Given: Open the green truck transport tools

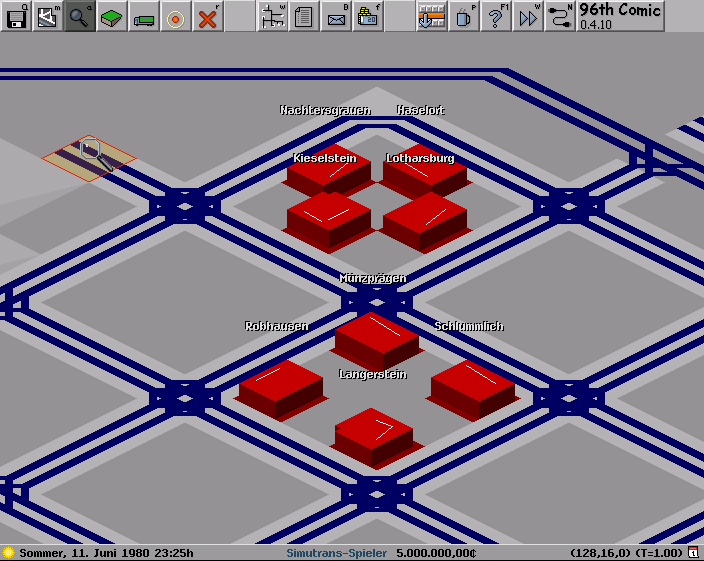Looking at the screenshot, I should pyautogui.click(x=144, y=16).
